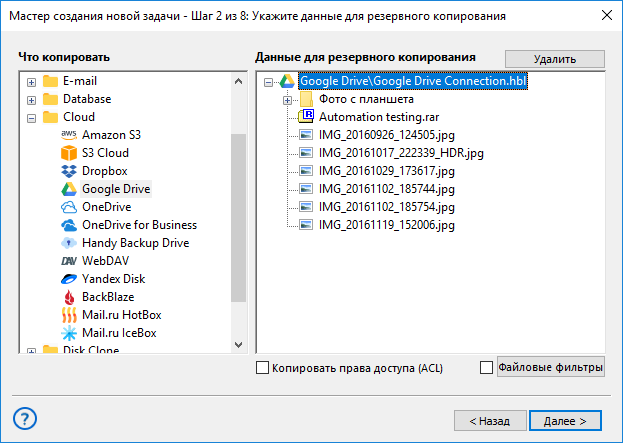Select the Amazon S3 aws icon
Viewport: 623px width, 443px height.
[x=69, y=135]
